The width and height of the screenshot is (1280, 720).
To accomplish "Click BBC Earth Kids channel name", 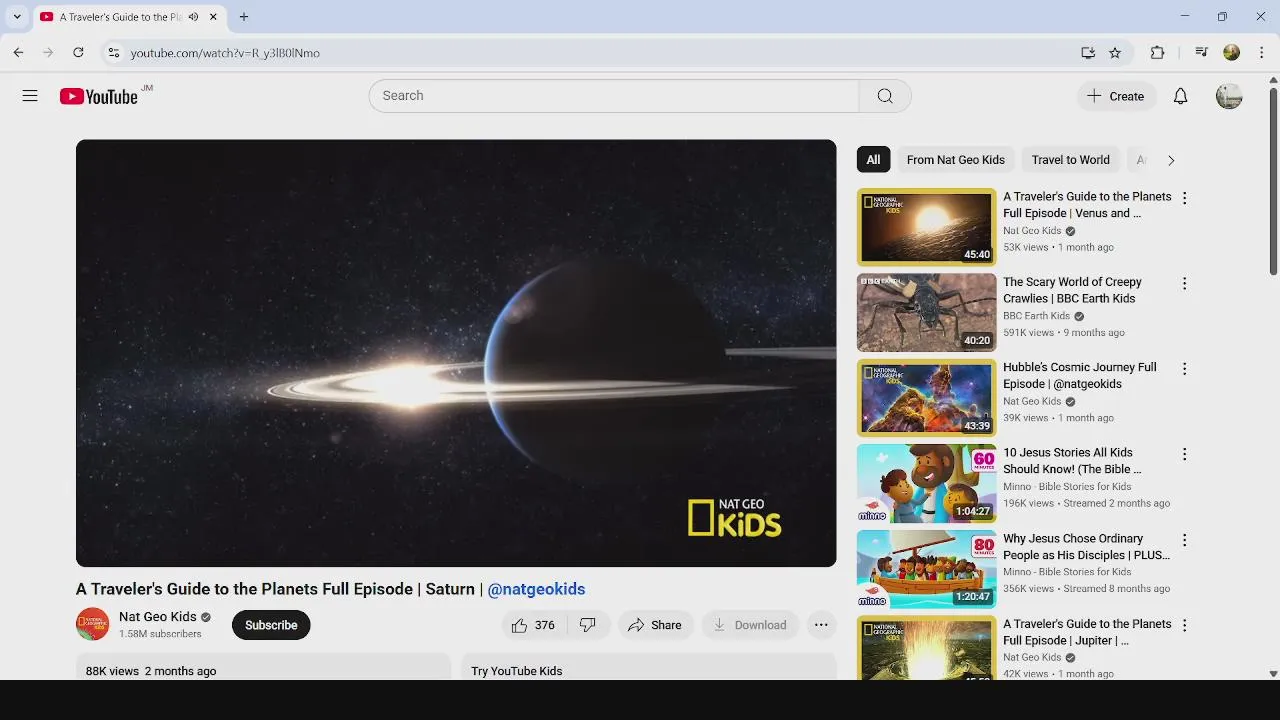I will (x=1036, y=316).
